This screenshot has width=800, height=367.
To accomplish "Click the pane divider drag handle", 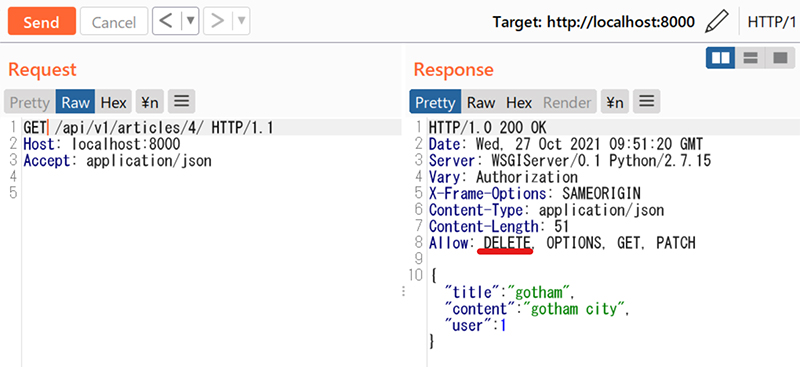I will pos(404,291).
